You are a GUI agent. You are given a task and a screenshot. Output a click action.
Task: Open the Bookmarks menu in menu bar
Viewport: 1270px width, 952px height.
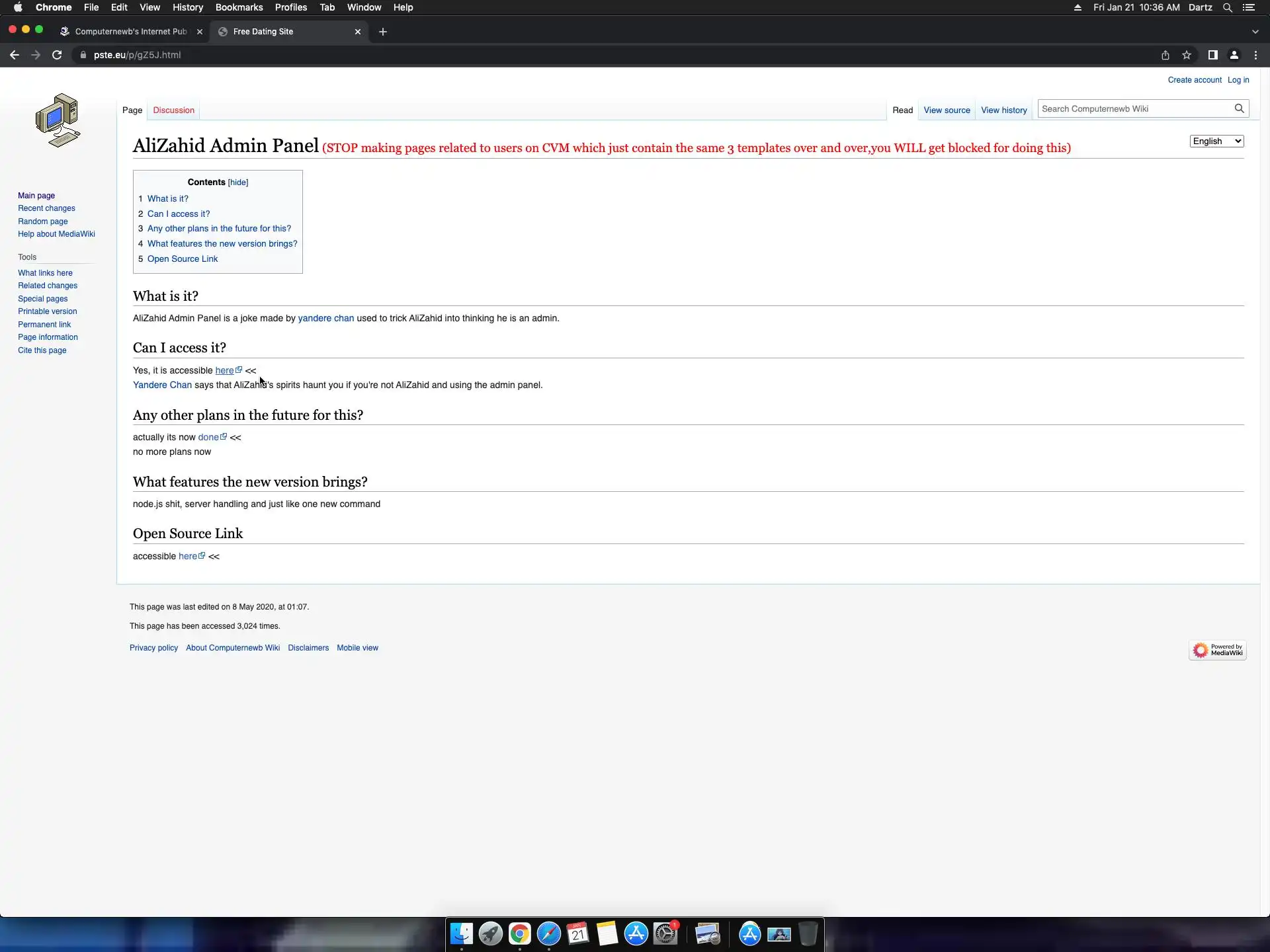(239, 7)
